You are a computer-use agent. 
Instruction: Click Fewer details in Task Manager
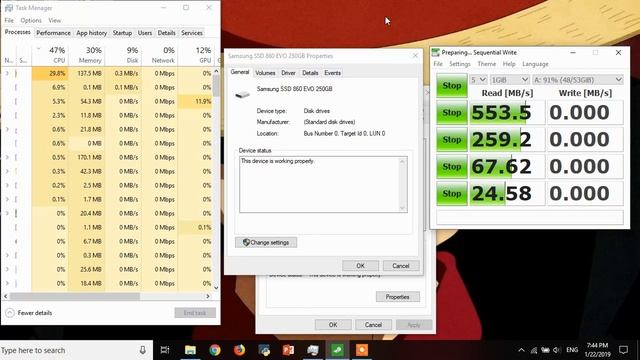click(x=35, y=313)
